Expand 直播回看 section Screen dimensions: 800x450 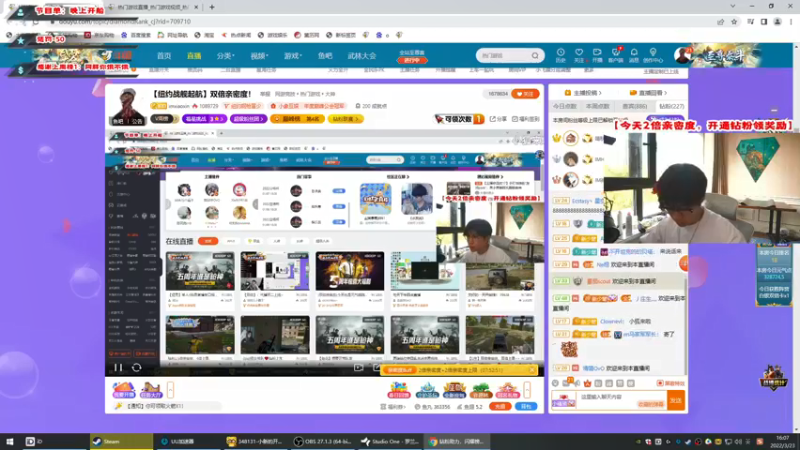tap(648, 93)
